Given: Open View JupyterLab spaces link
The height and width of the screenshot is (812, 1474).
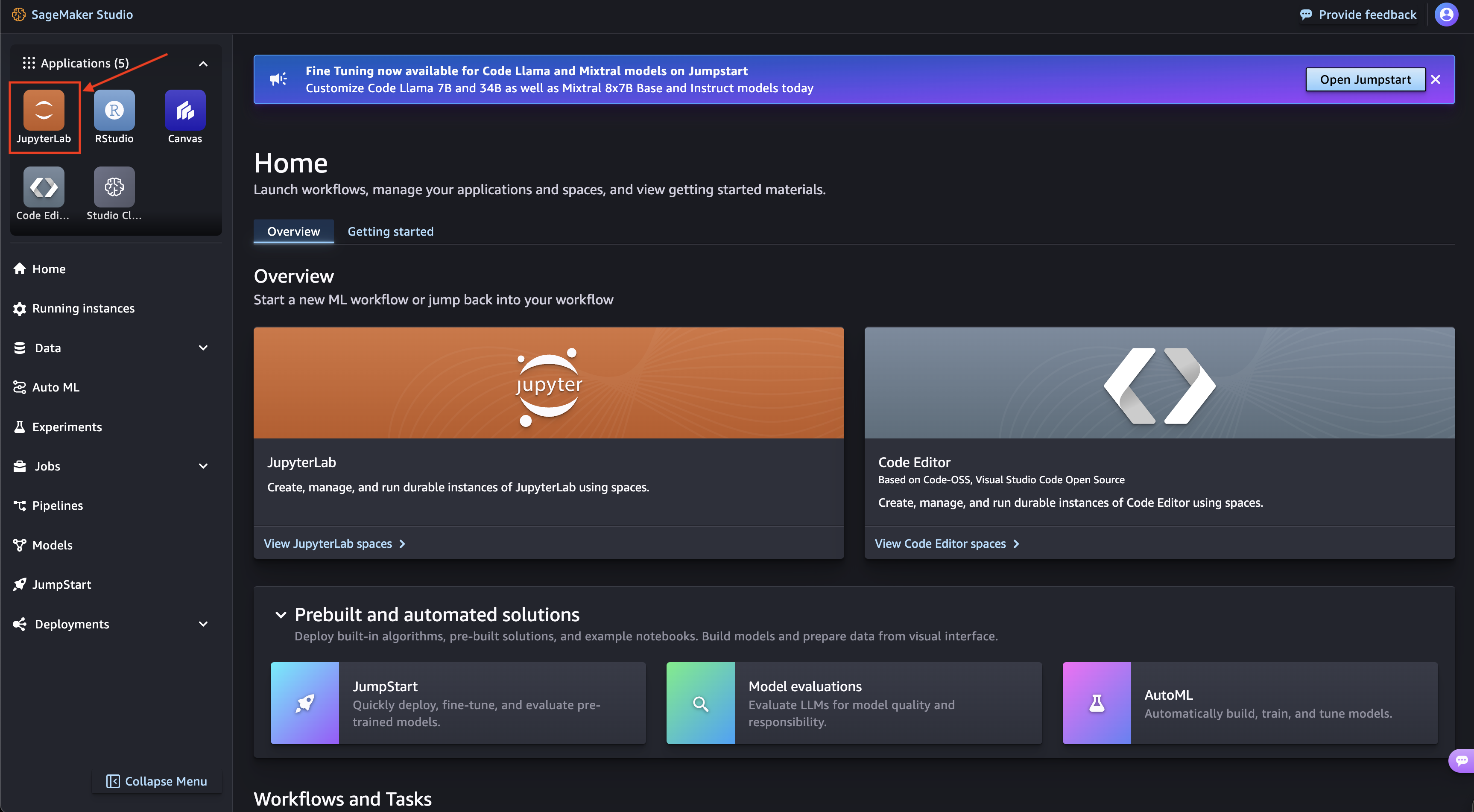Looking at the screenshot, I should 335,543.
